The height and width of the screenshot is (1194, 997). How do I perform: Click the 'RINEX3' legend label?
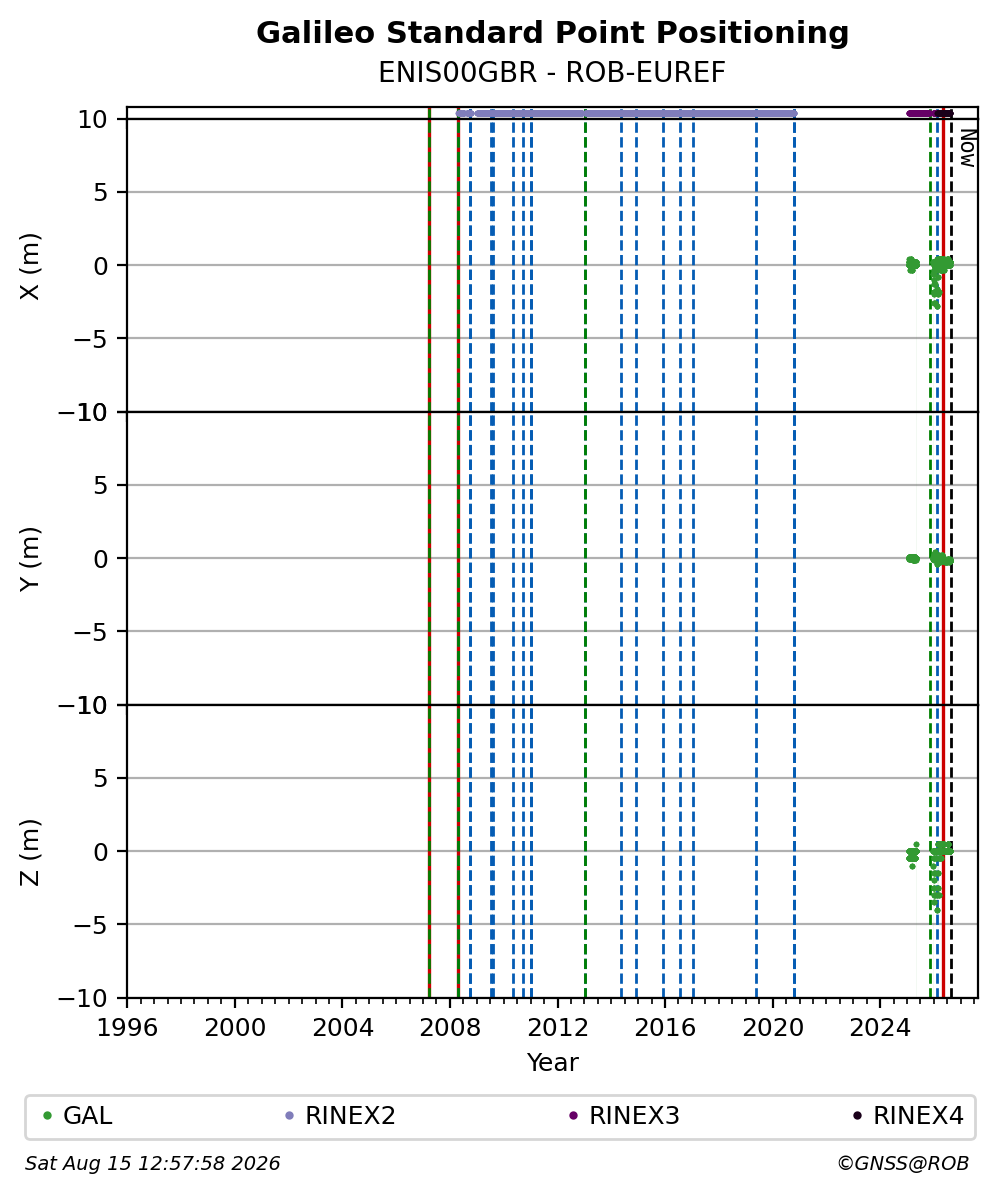pos(634,1116)
